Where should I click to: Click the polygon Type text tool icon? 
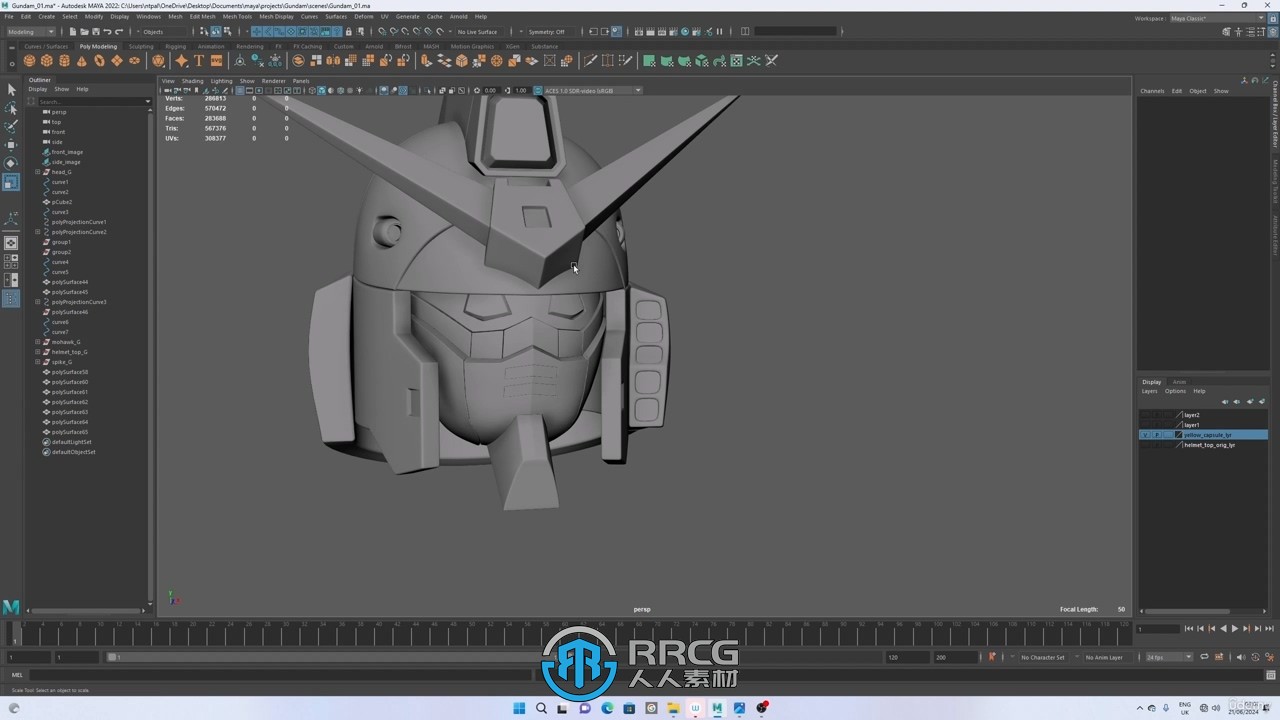point(199,61)
